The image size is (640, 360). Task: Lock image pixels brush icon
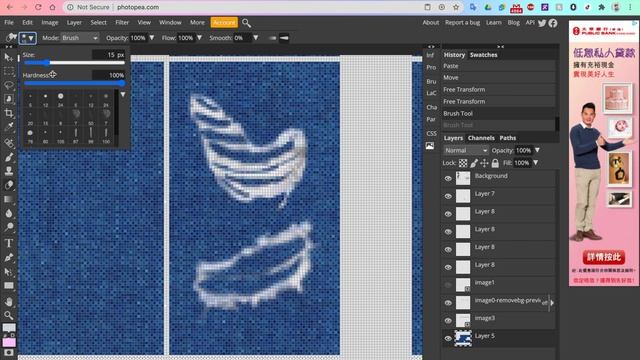click(x=473, y=163)
